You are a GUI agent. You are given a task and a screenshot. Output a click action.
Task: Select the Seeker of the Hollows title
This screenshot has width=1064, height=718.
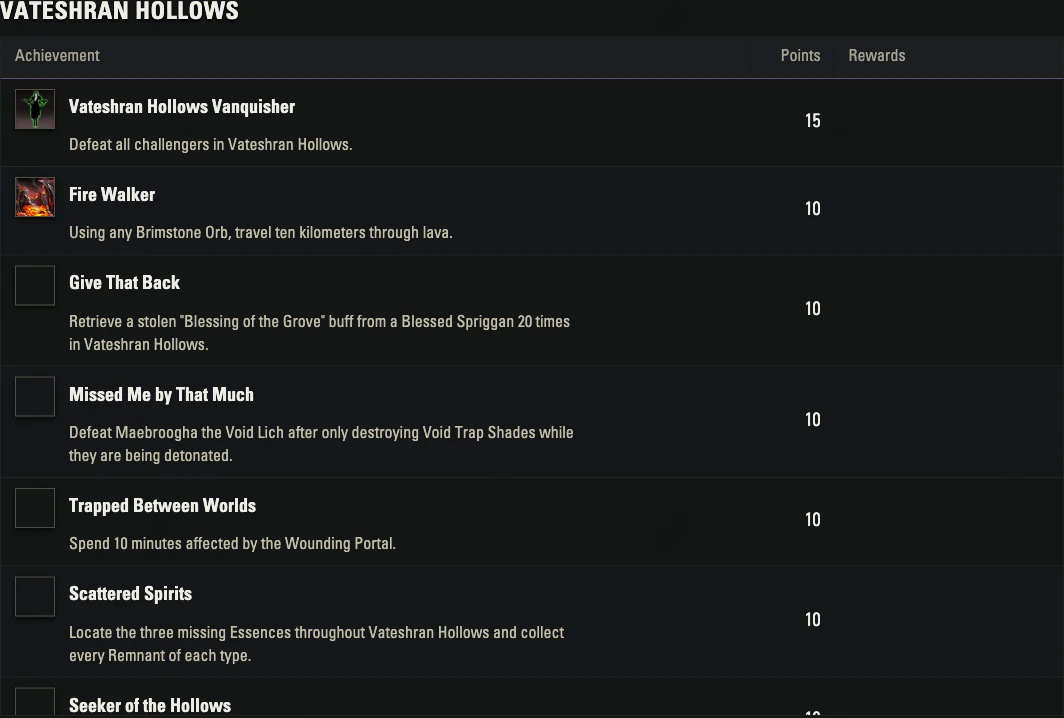[x=150, y=706]
